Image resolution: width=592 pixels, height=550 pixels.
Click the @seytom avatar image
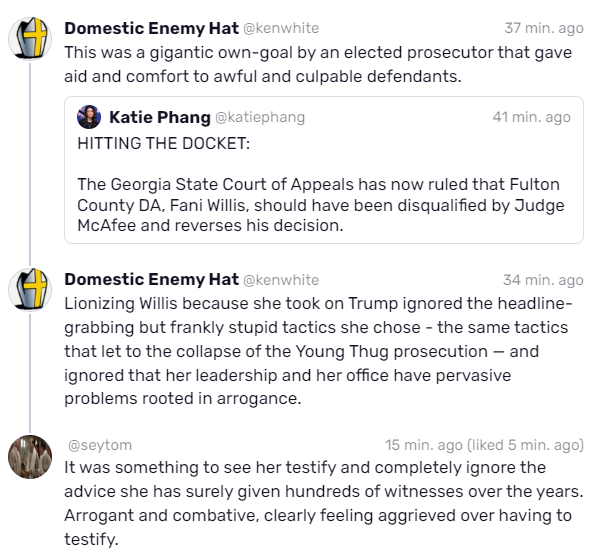tap(30, 457)
